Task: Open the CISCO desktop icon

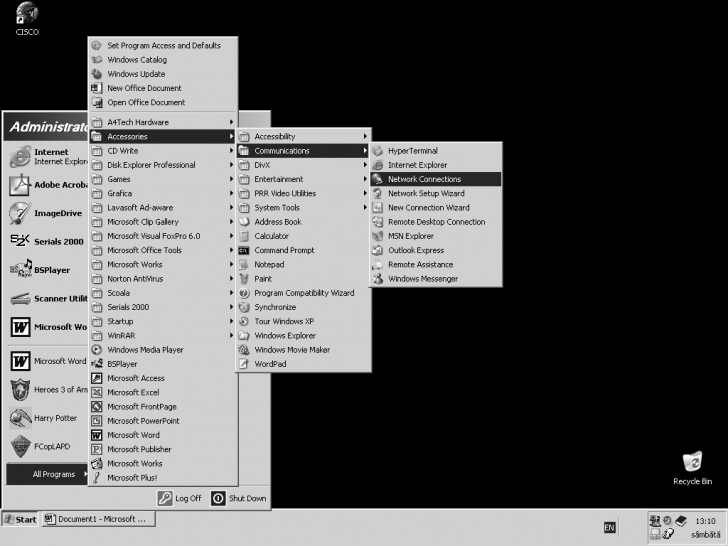Action: 27,16
